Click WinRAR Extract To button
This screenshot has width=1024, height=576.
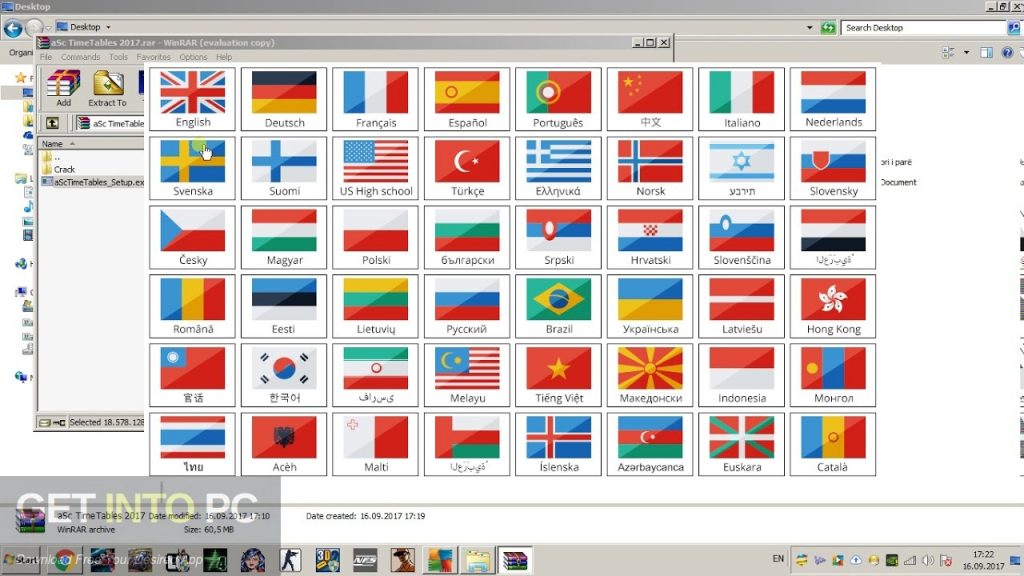pyautogui.click(x=108, y=89)
